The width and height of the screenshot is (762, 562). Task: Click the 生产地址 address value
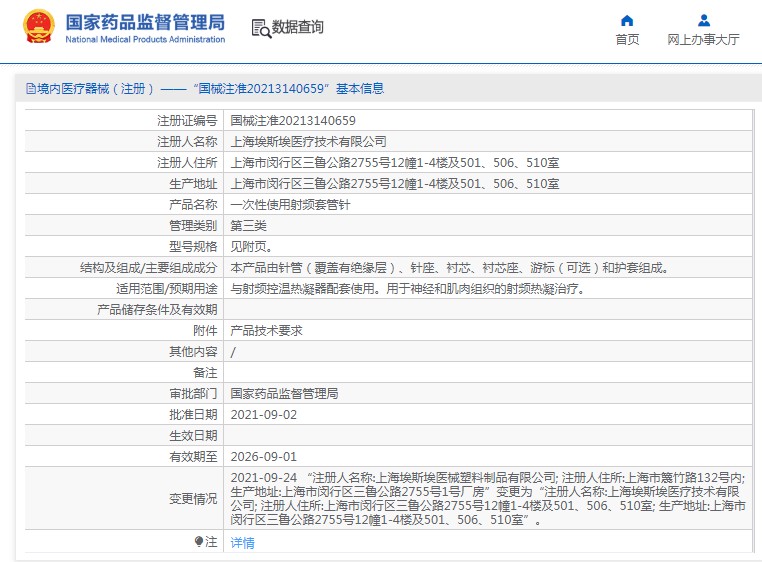(x=395, y=183)
